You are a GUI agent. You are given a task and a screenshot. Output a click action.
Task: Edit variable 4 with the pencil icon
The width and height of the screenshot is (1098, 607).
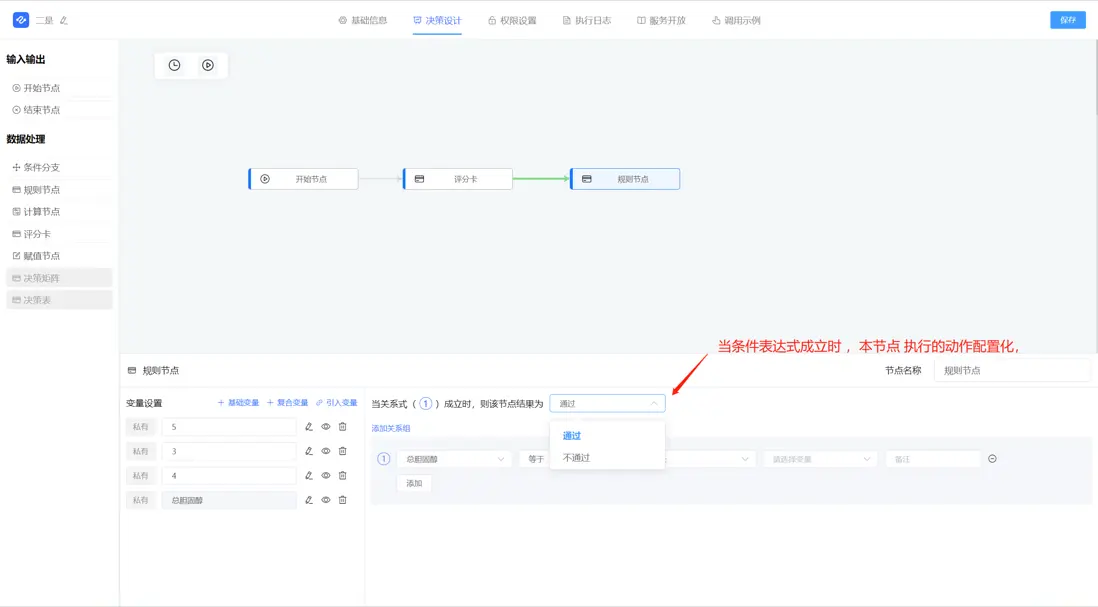coord(309,476)
